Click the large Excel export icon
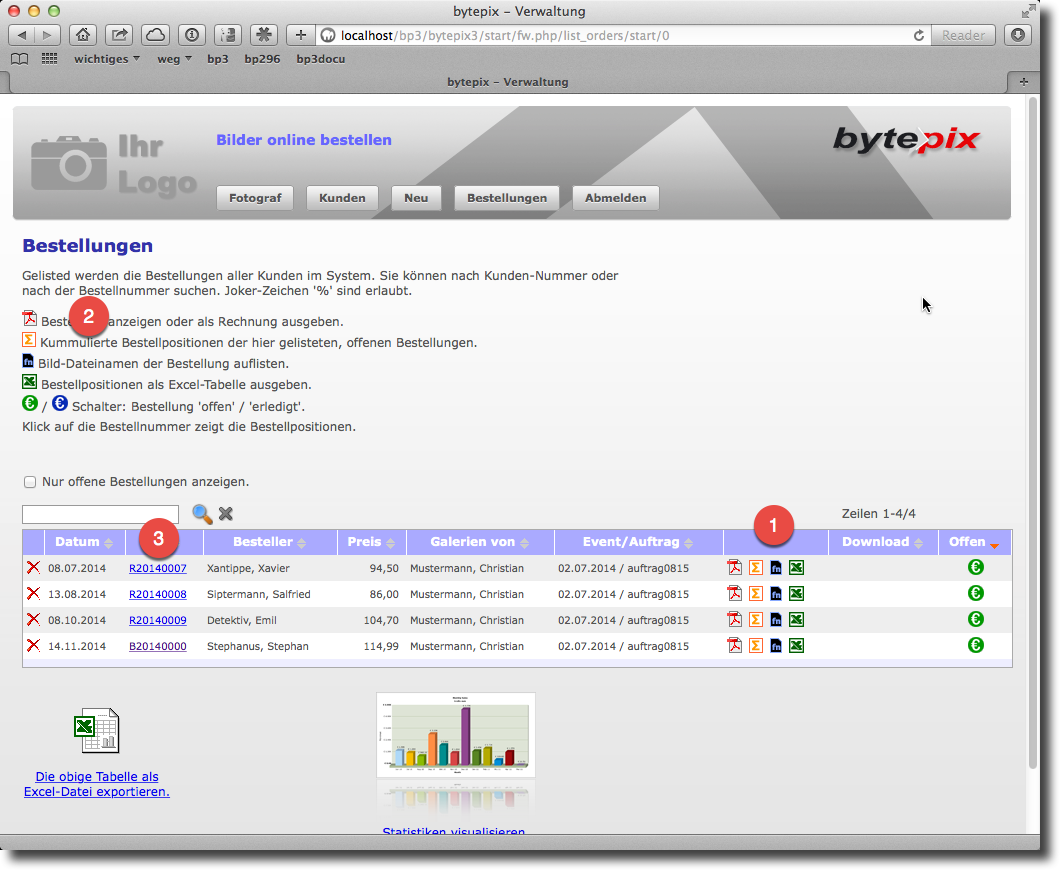Image resolution: width=1060 pixels, height=870 pixels. [x=97, y=731]
